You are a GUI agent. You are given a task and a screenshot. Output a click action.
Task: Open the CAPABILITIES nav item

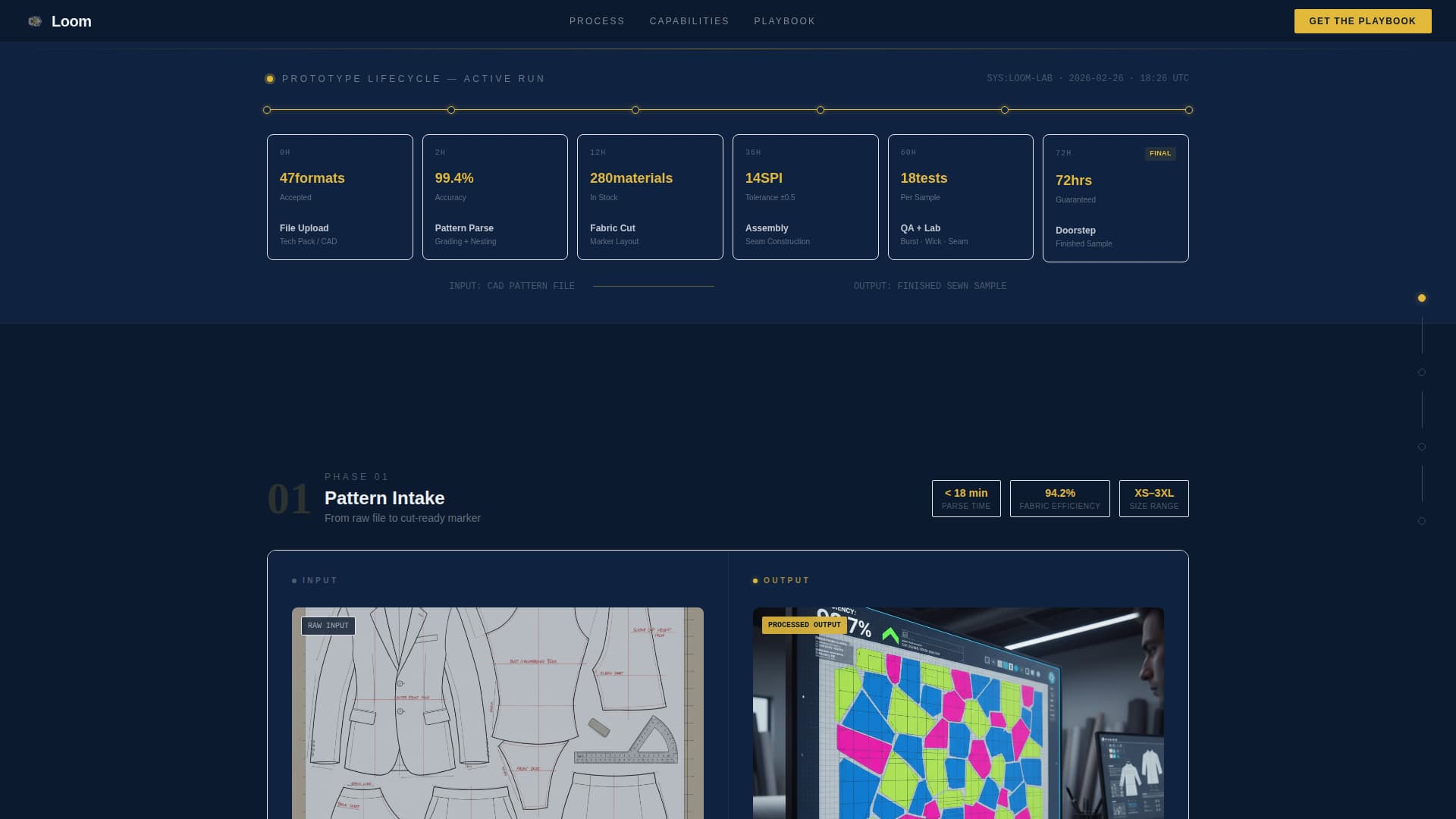pyautogui.click(x=689, y=20)
